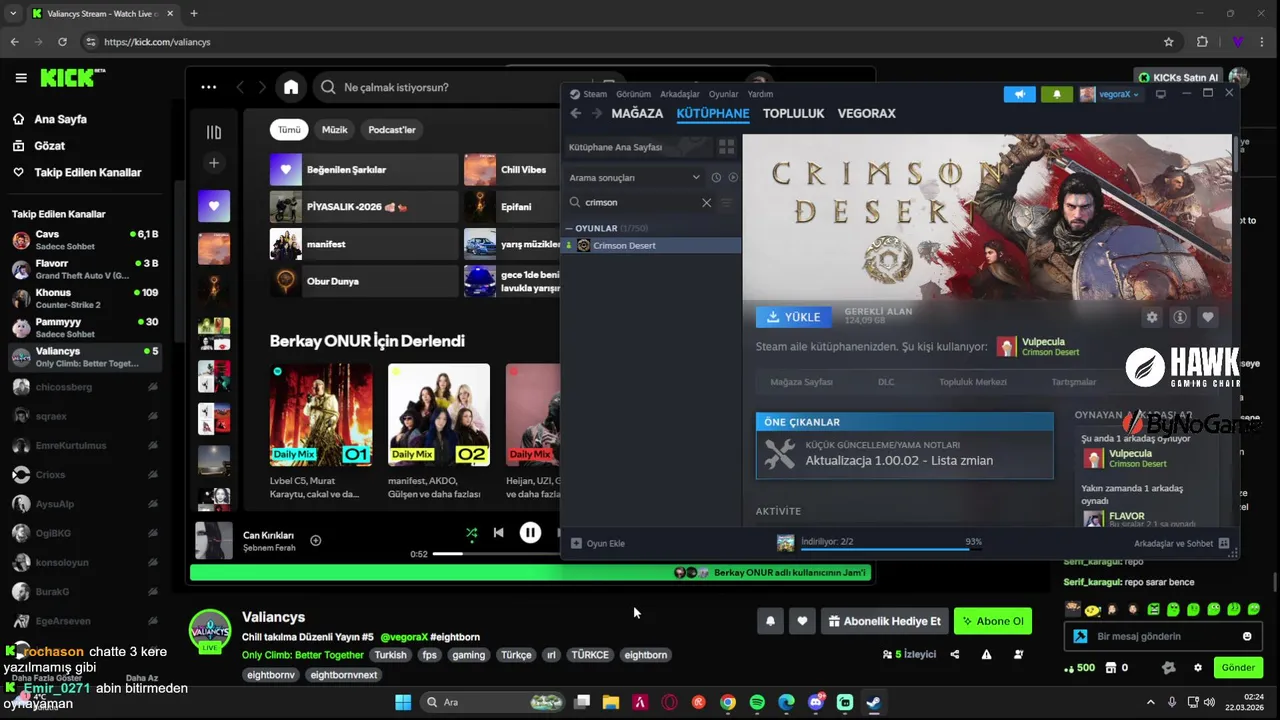Image resolution: width=1280 pixels, height=720 pixels.
Task: Open Beğenilen Şarkılar playlist
Action: [x=364, y=170]
